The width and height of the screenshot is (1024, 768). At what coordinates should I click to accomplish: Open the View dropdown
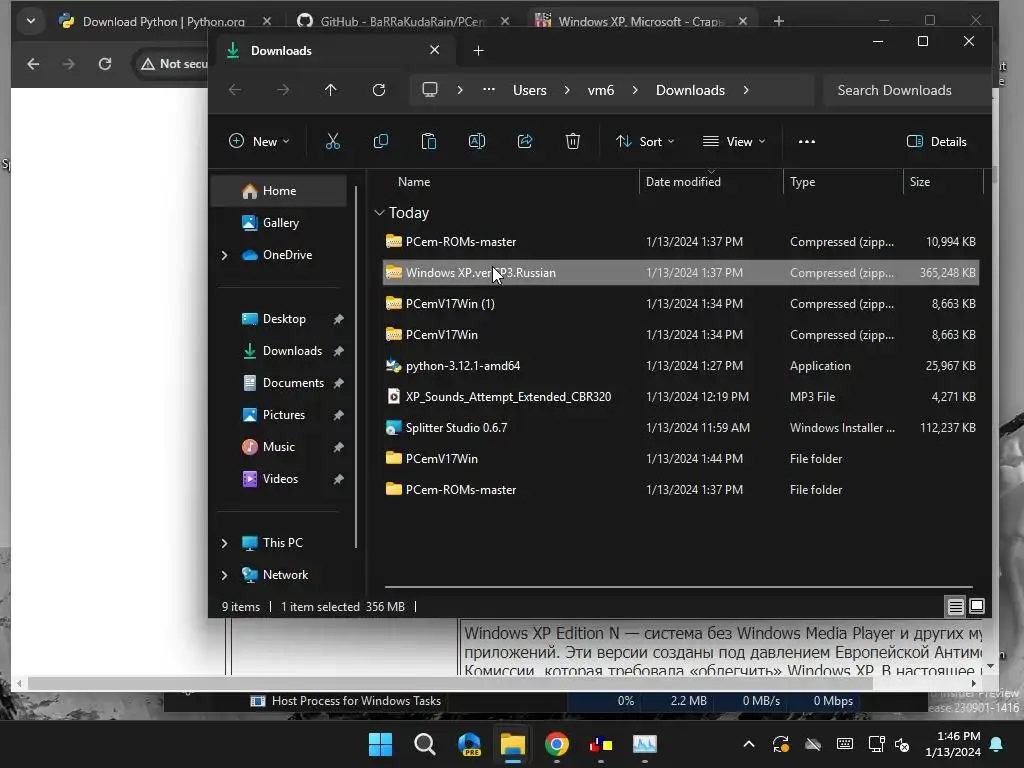[x=734, y=141]
